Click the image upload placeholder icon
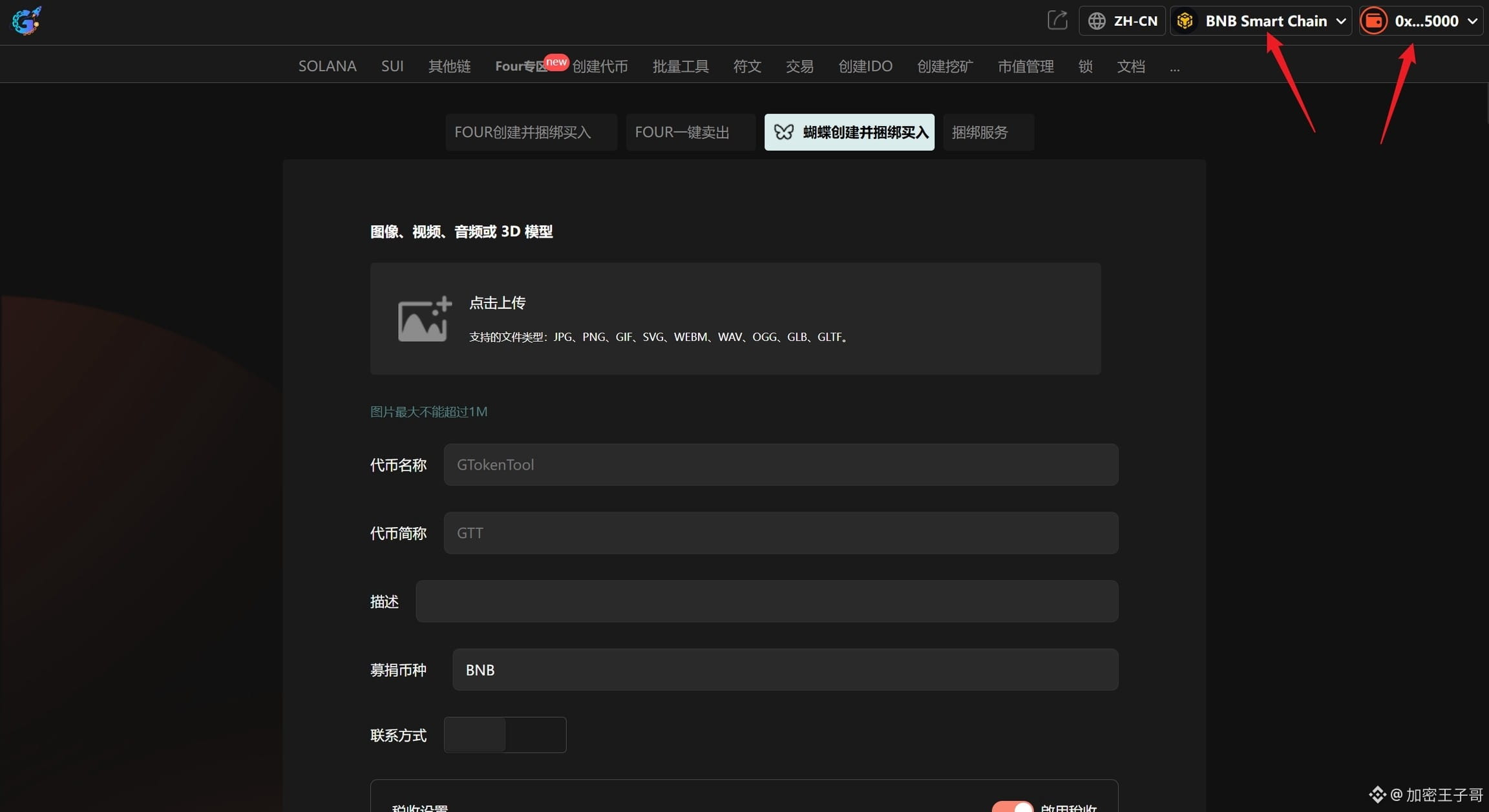The image size is (1489, 812). [x=424, y=318]
